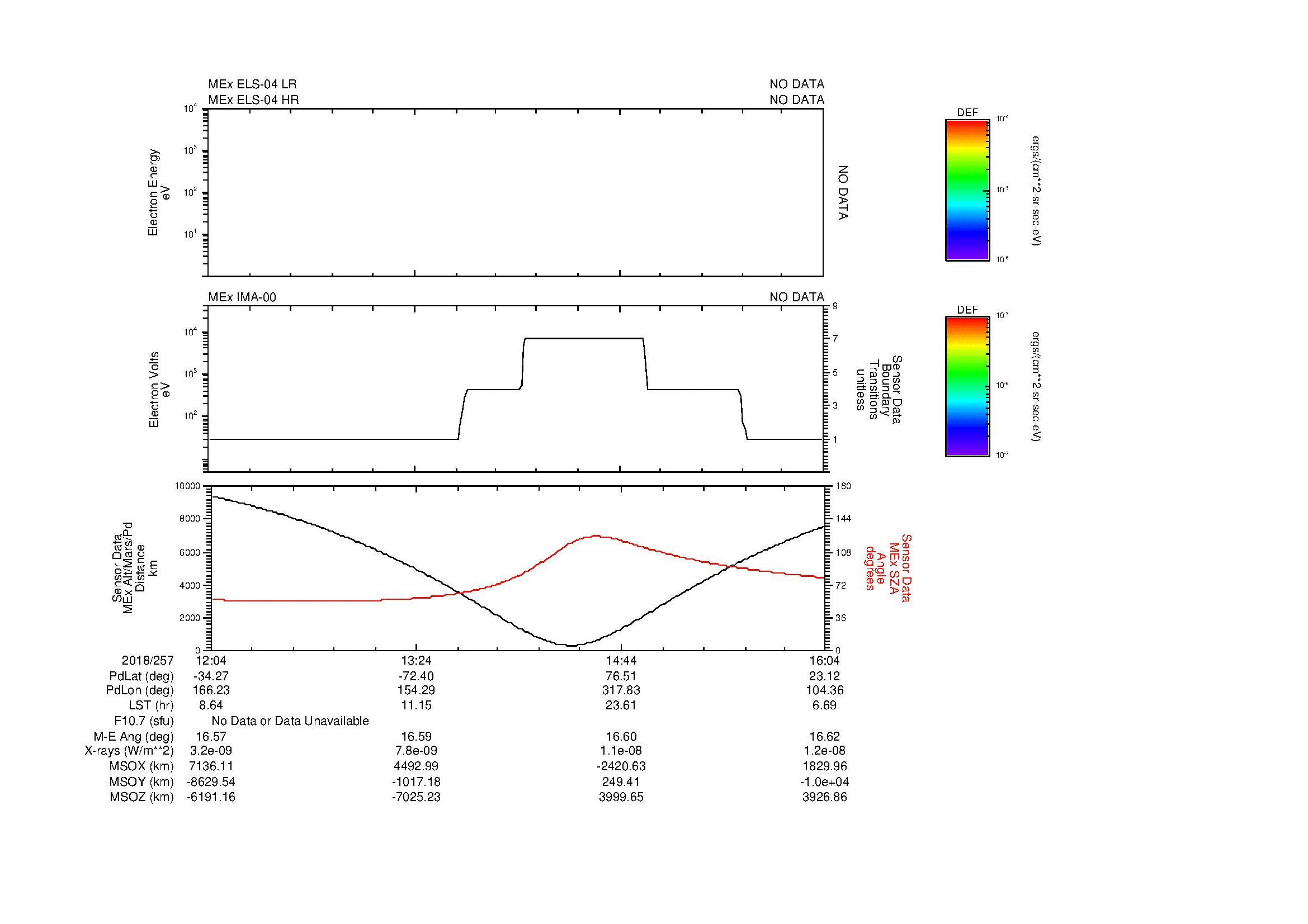Click the '108' SZA angle axis tick

coord(843,552)
